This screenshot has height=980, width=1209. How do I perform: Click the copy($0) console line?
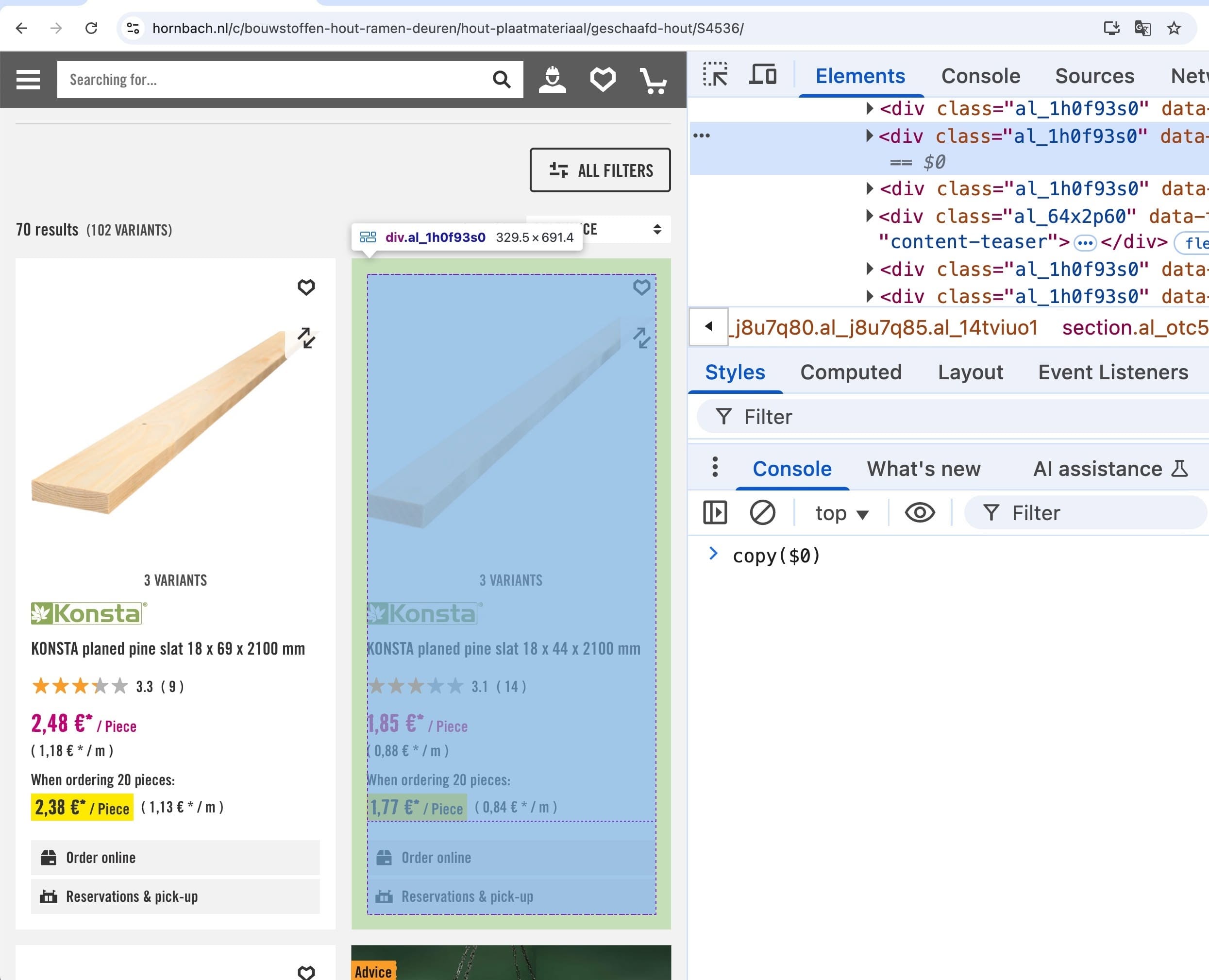pyautogui.click(x=776, y=556)
